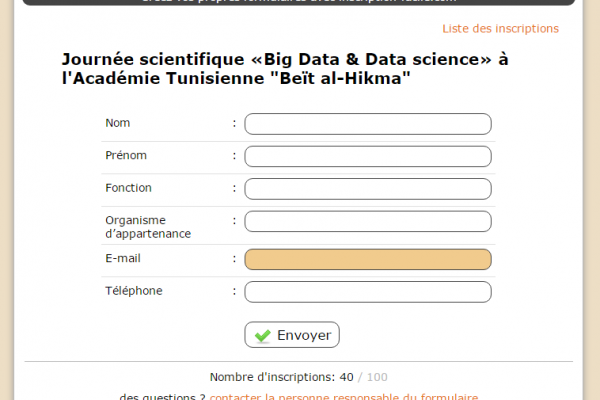Screen dimensions: 600x400
Task: Activate the Organisme d'appartenance input field
Action: [368, 221]
